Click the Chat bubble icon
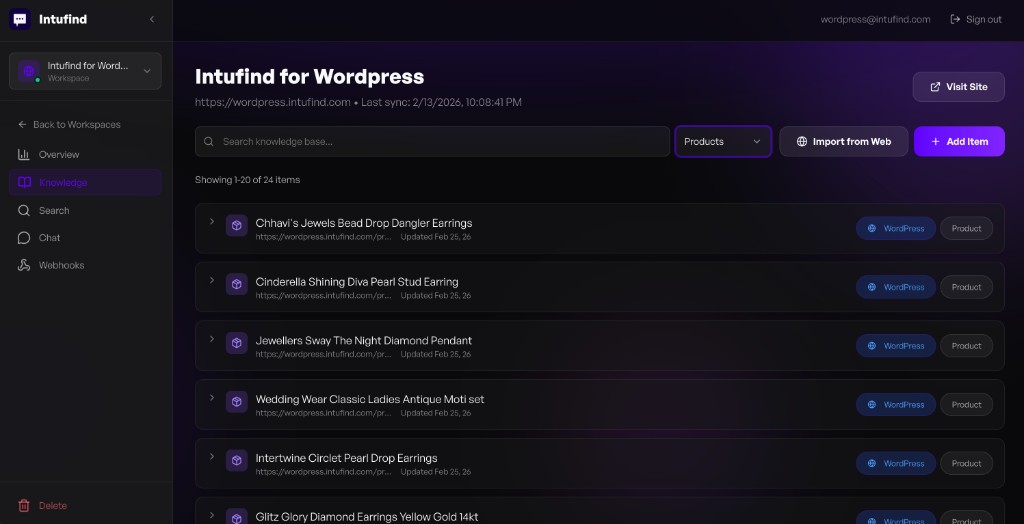Image resolution: width=1024 pixels, height=524 pixels. pyautogui.click(x=24, y=238)
